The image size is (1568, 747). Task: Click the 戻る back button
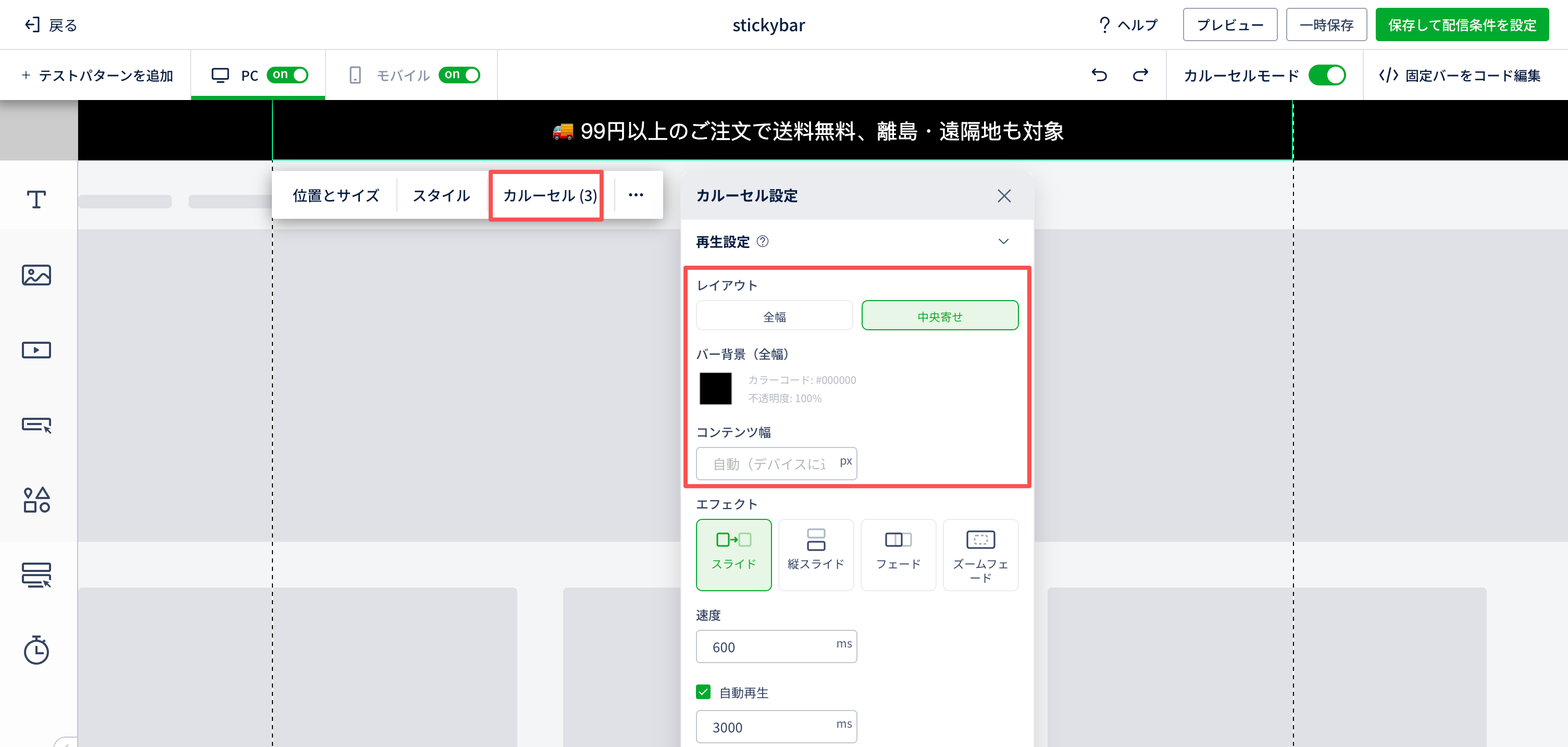pyautogui.click(x=51, y=25)
